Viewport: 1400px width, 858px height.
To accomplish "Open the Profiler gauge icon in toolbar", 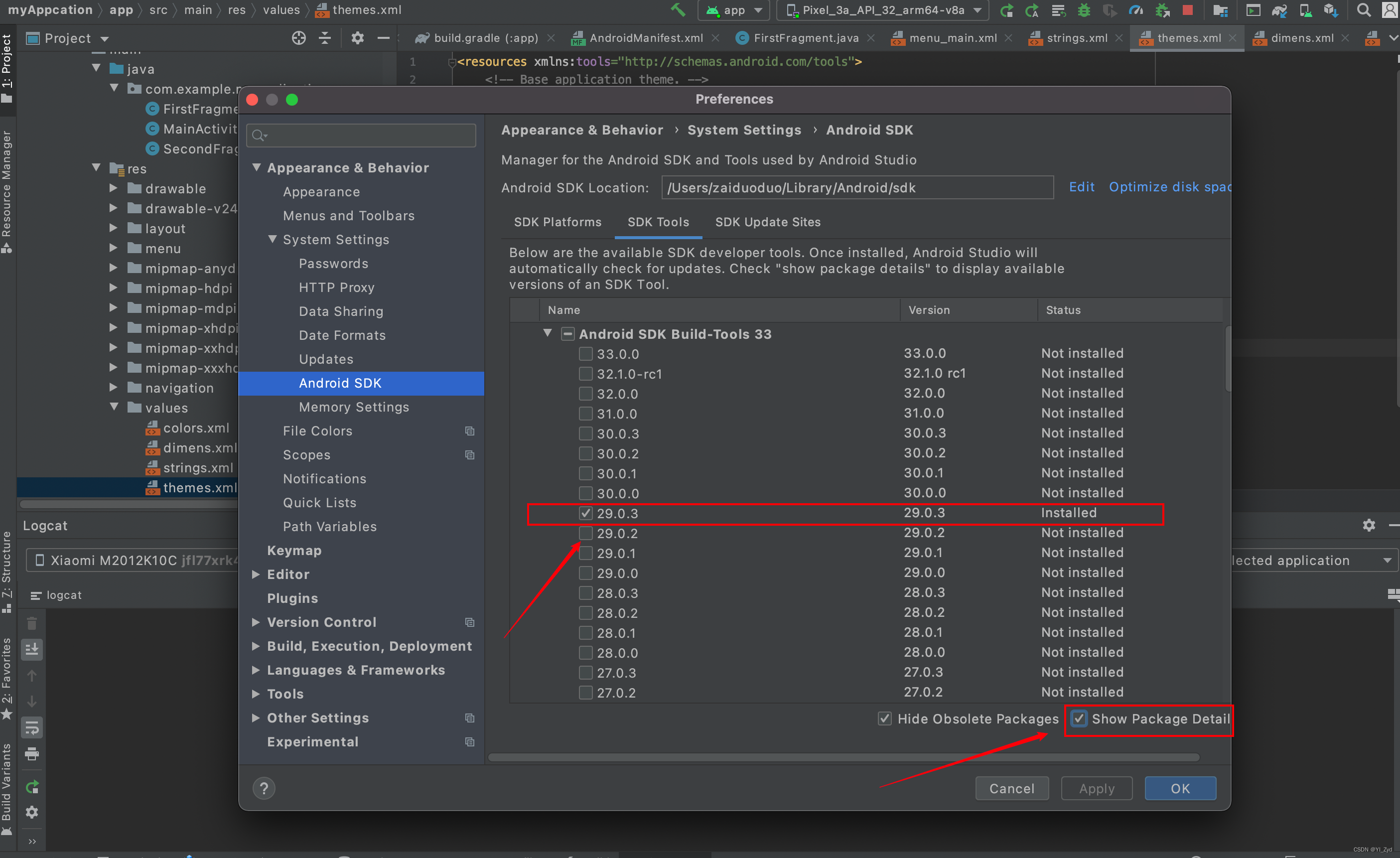I will pyautogui.click(x=1135, y=9).
